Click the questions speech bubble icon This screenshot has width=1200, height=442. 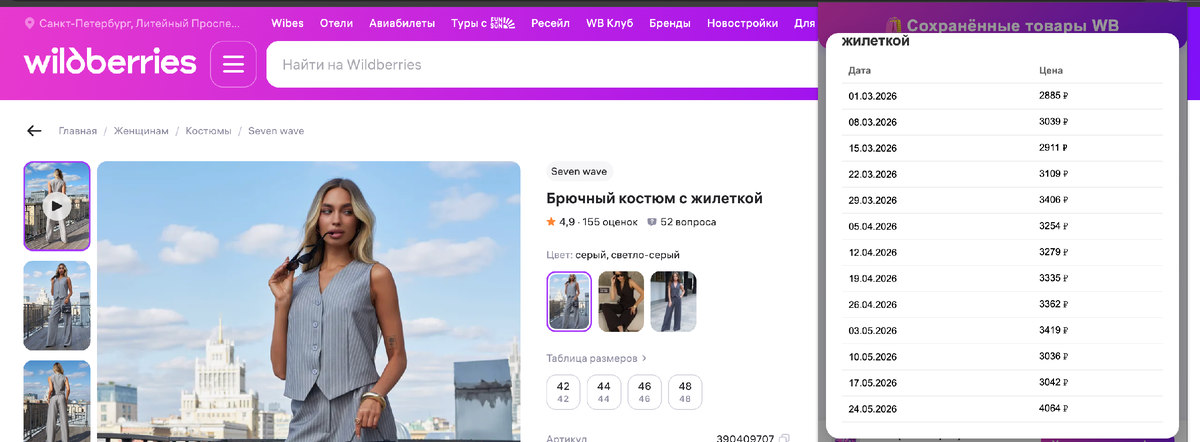pyautogui.click(x=652, y=222)
